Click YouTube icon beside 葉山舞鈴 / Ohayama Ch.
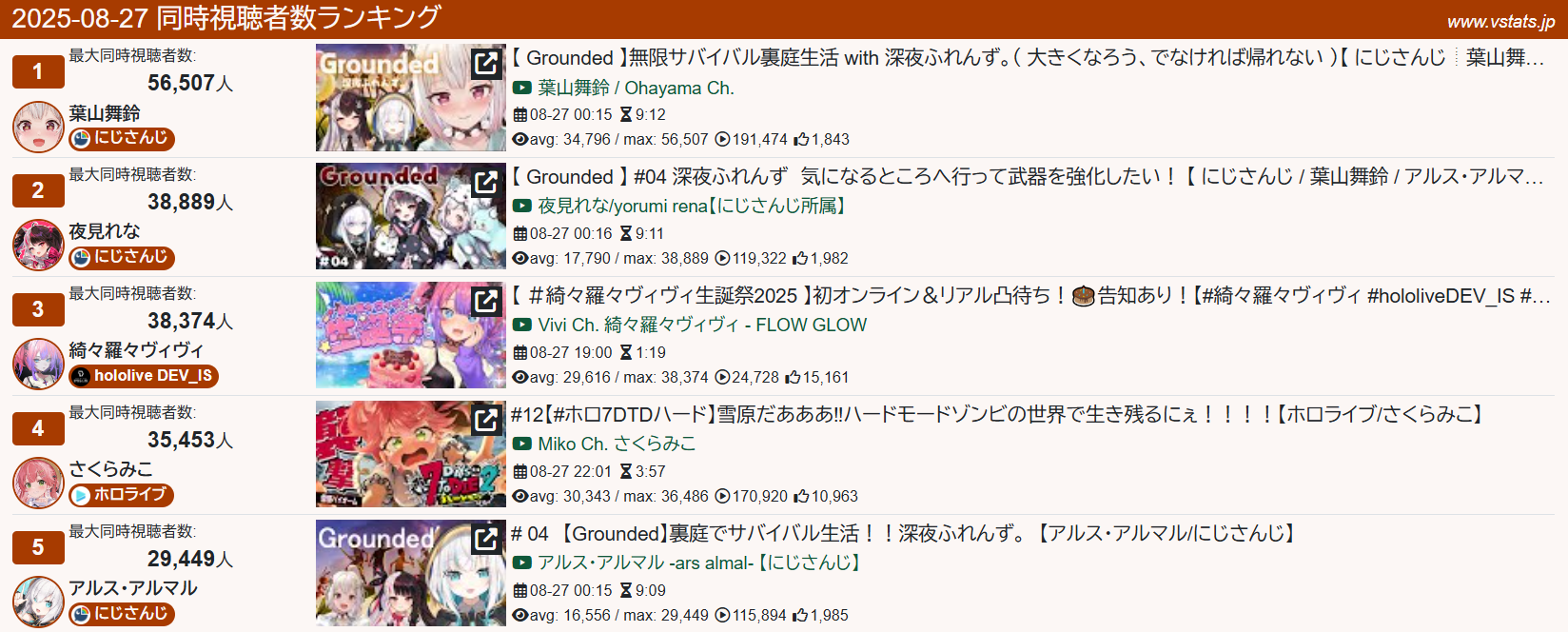Screen dimensions: 1568x632 click(522, 88)
